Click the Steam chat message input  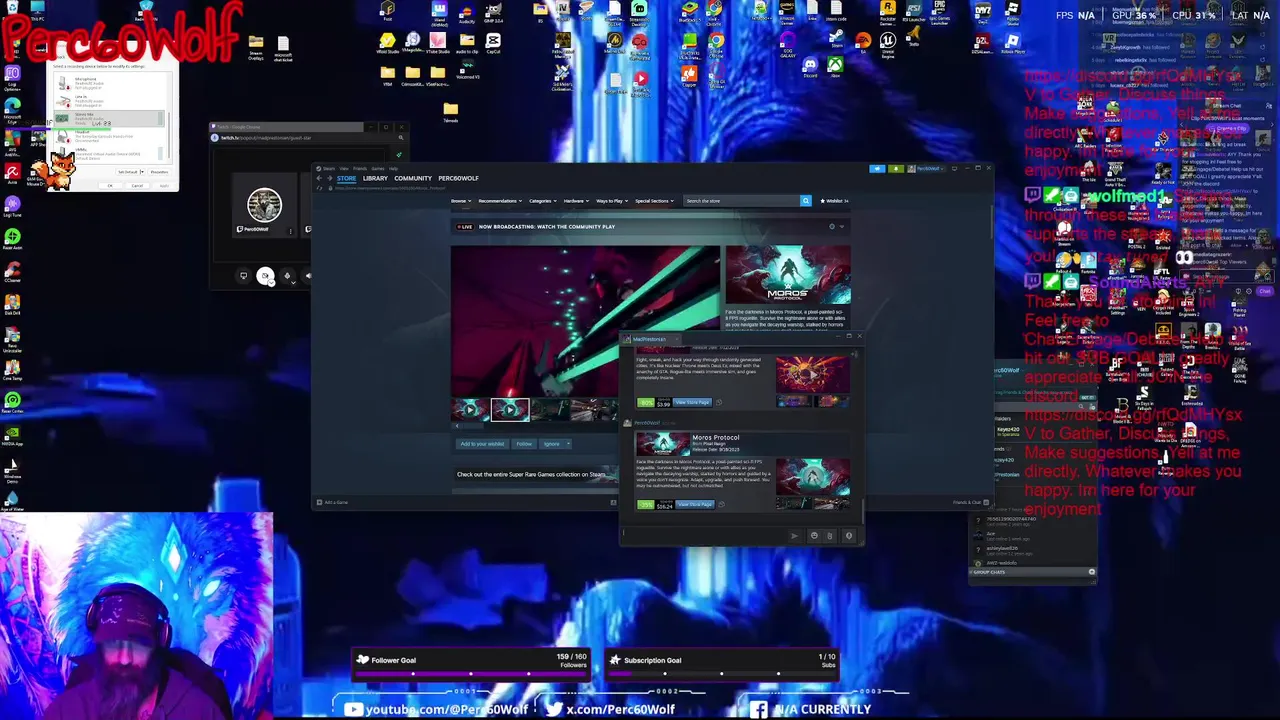pyautogui.click(x=704, y=535)
